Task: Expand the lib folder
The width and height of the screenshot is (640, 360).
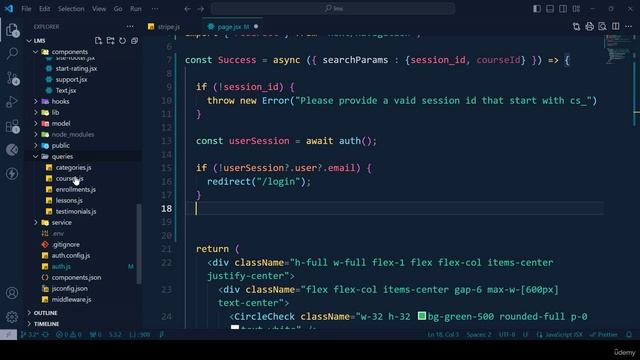Action: (x=36, y=112)
